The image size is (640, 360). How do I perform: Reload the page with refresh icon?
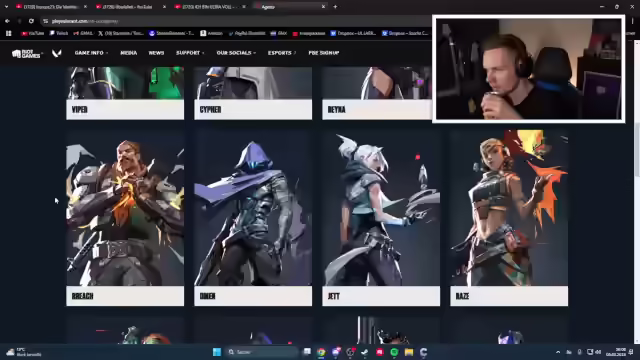(31, 21)
